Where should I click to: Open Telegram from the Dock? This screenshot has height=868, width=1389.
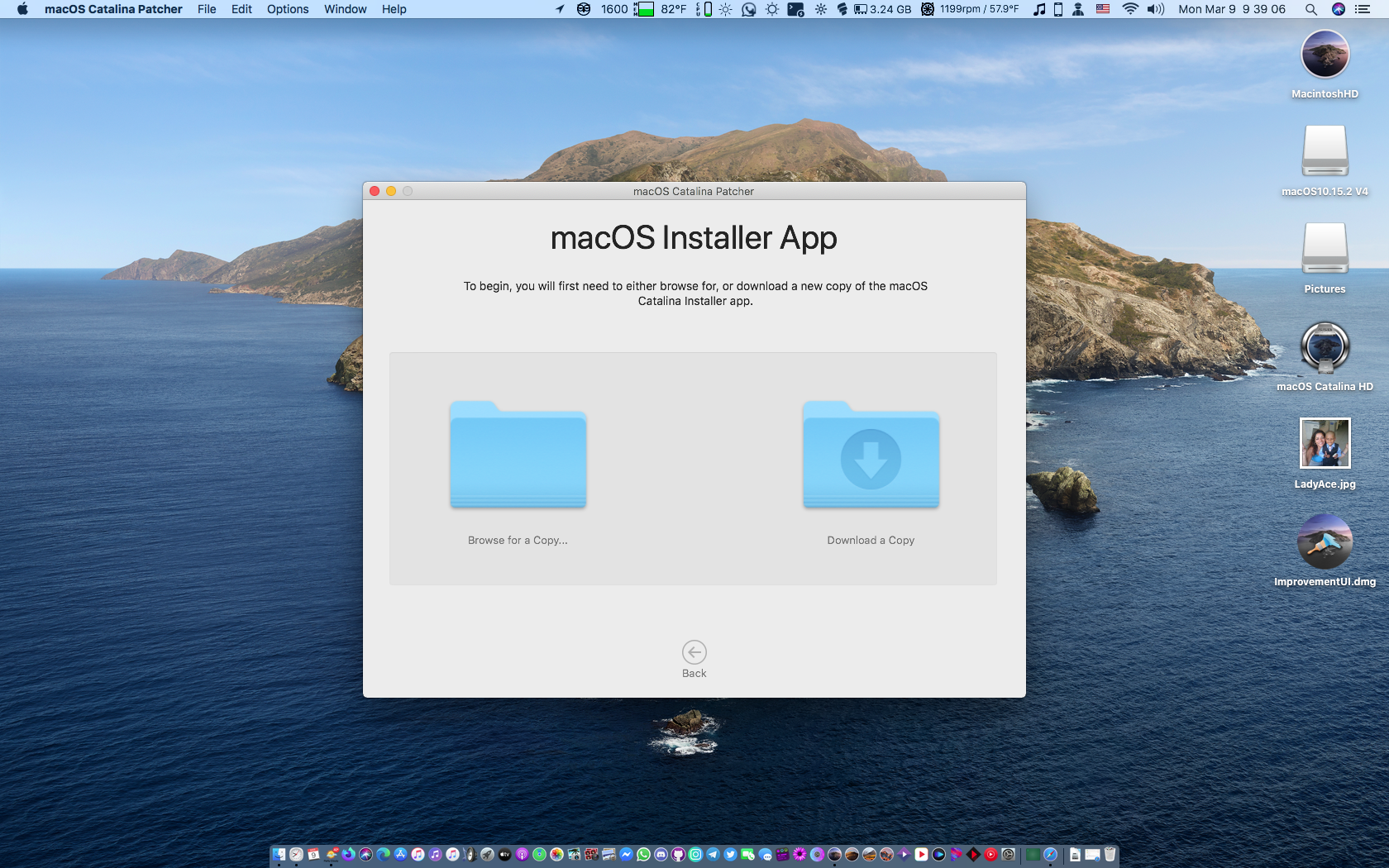click(x=713, y=854)
